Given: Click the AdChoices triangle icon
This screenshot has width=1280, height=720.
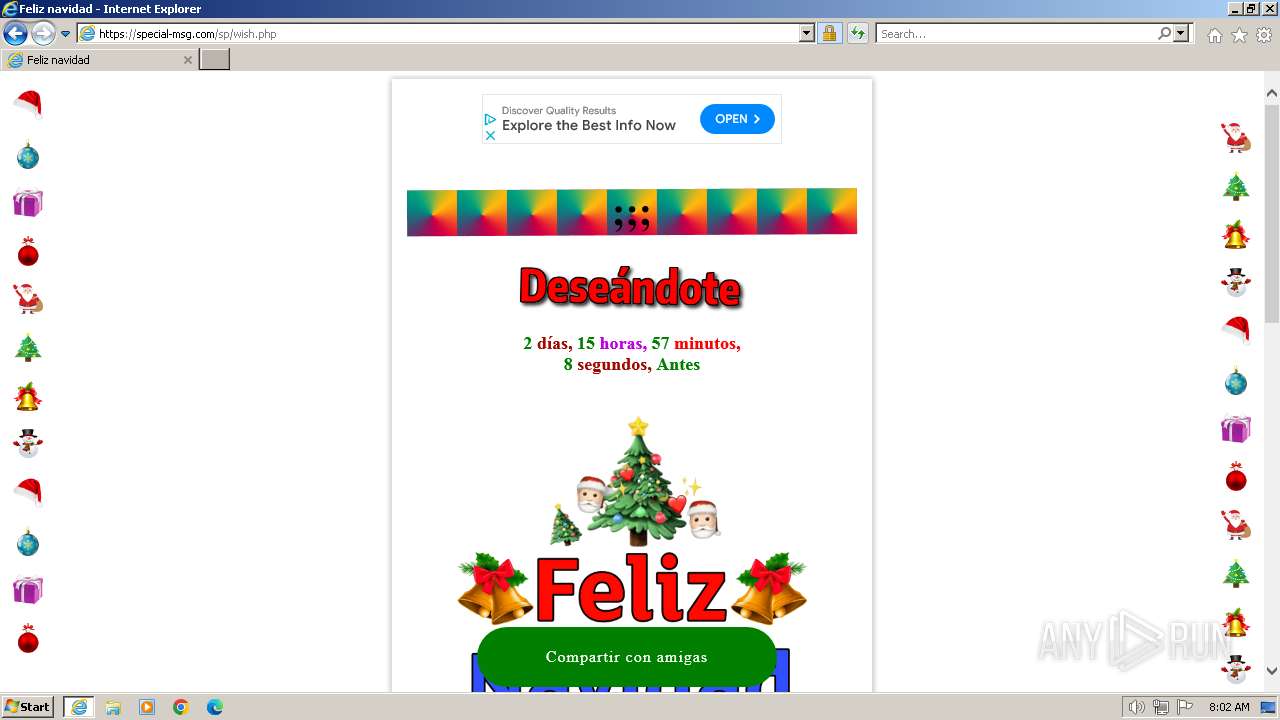Looking at the screenshot, I should [490, 119].
